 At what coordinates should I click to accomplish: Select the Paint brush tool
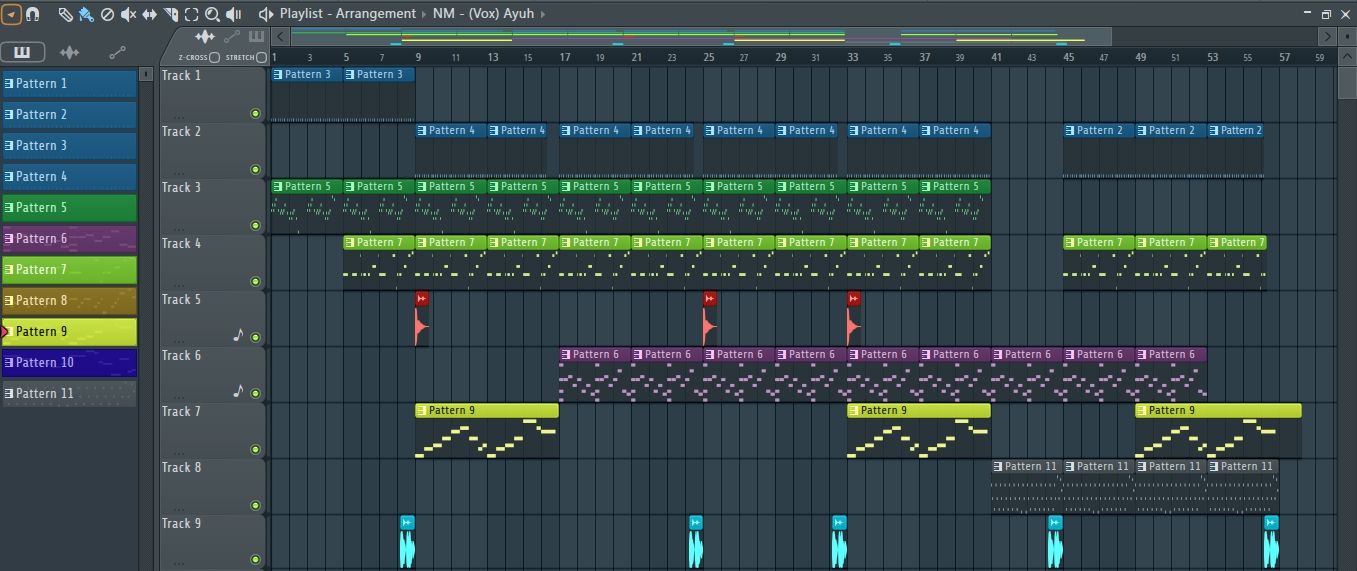[86, 14]
